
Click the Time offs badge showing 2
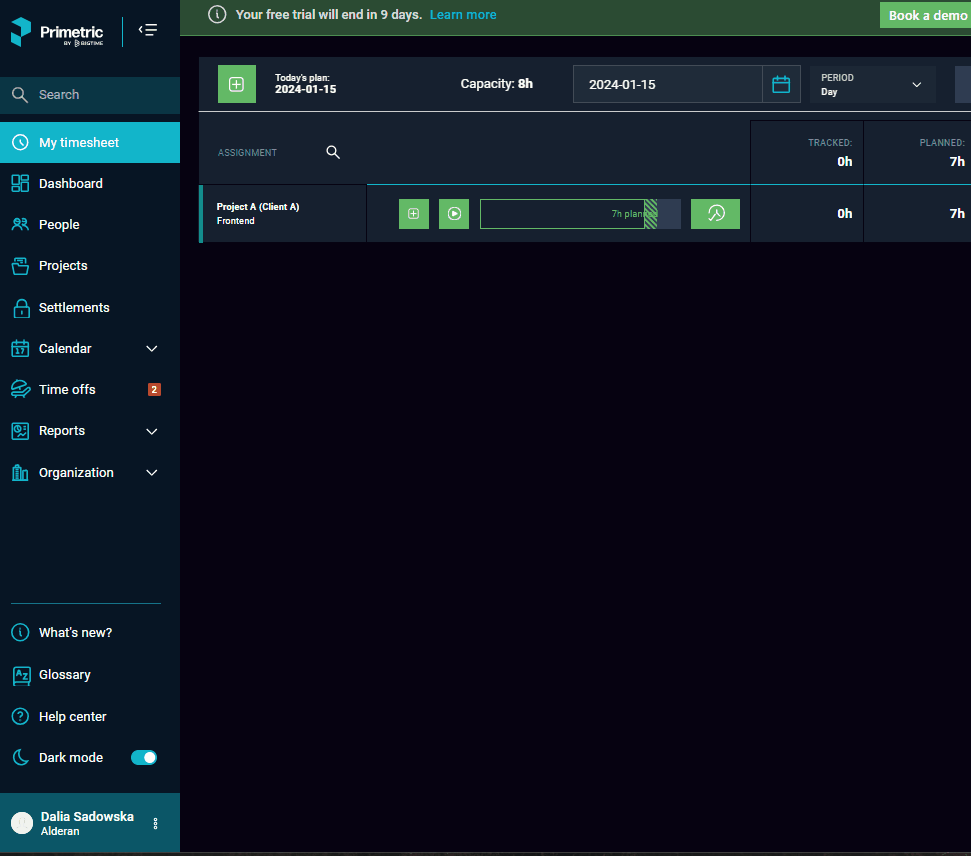[154, 390]
